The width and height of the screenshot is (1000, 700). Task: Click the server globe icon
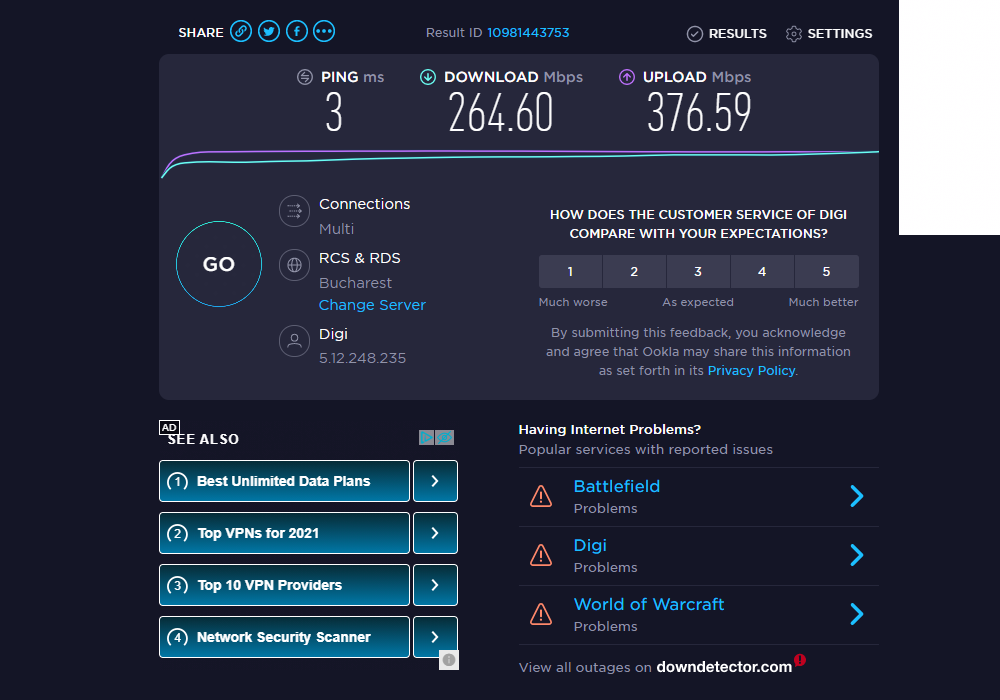[294, 265]
